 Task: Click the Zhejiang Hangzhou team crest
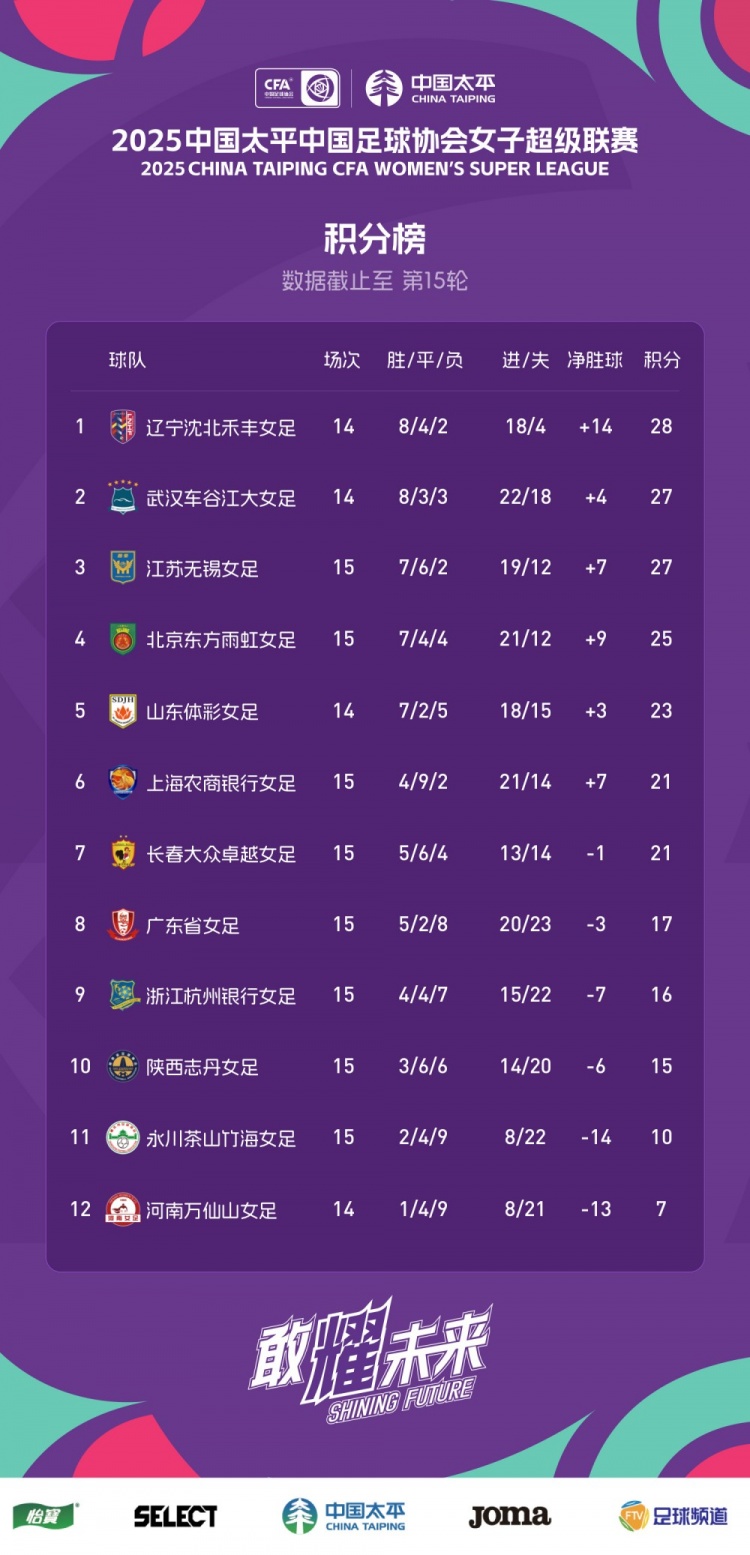[x=122, y=995]
